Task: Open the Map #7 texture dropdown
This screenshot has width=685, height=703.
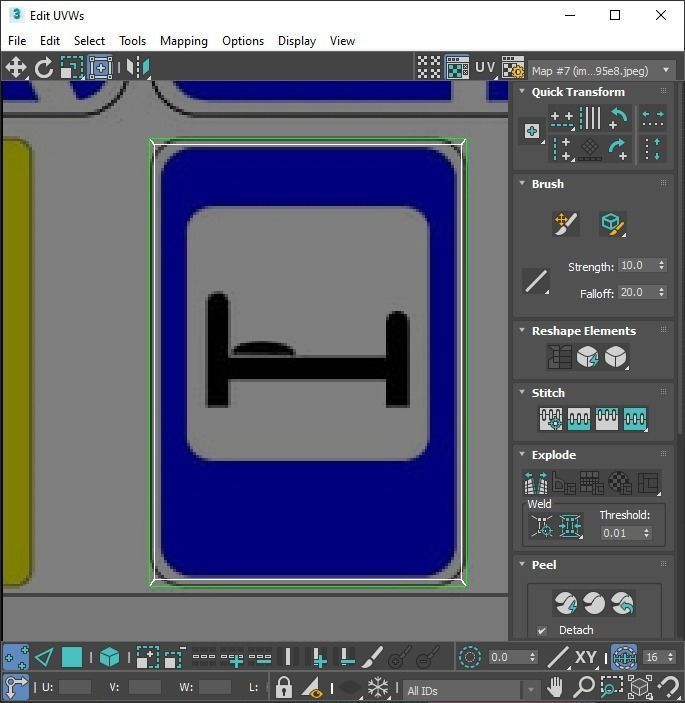Action: (x=601, y=70)
